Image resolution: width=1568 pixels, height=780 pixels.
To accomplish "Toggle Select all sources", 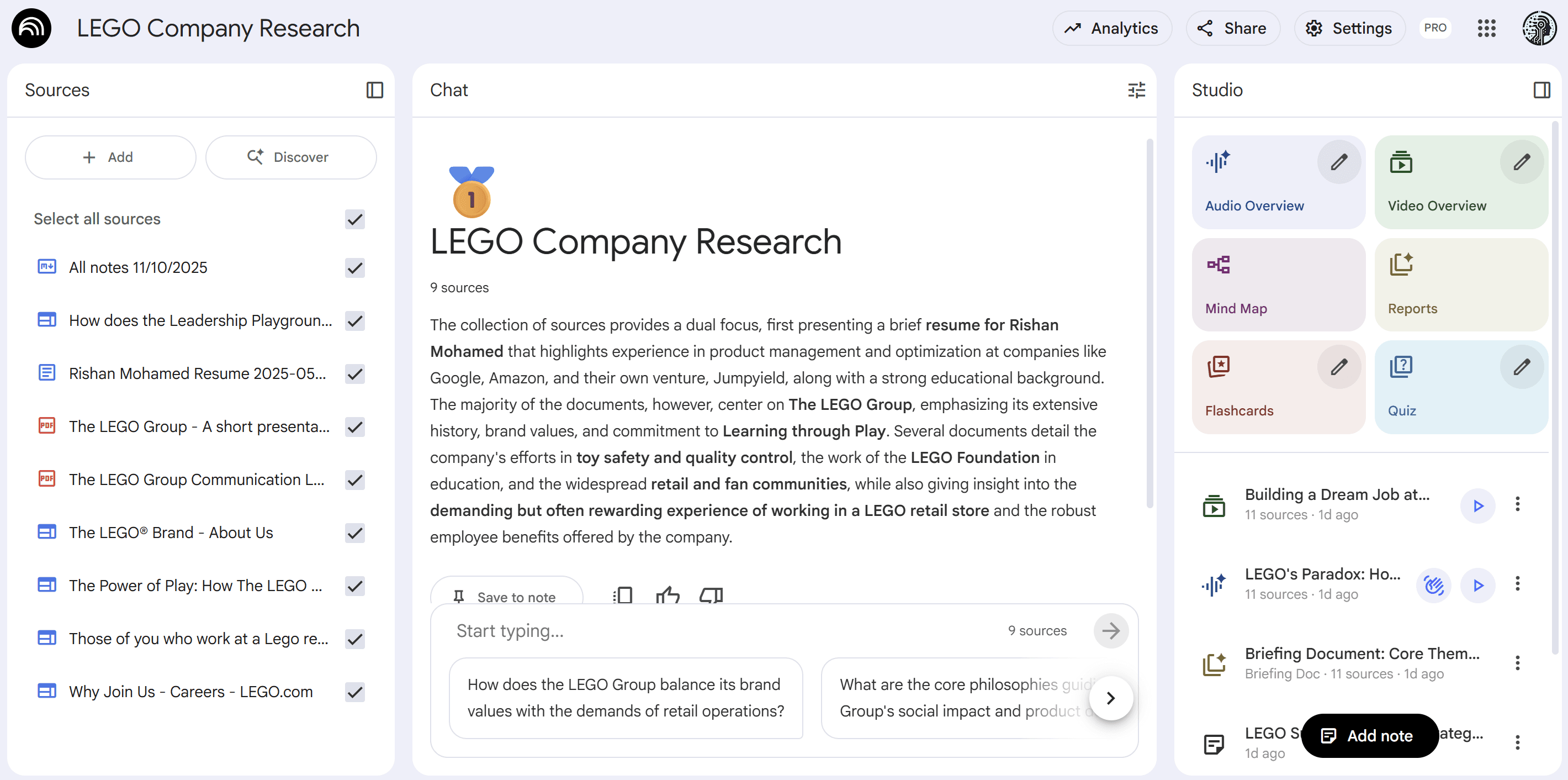I will (x=354, y=219).
